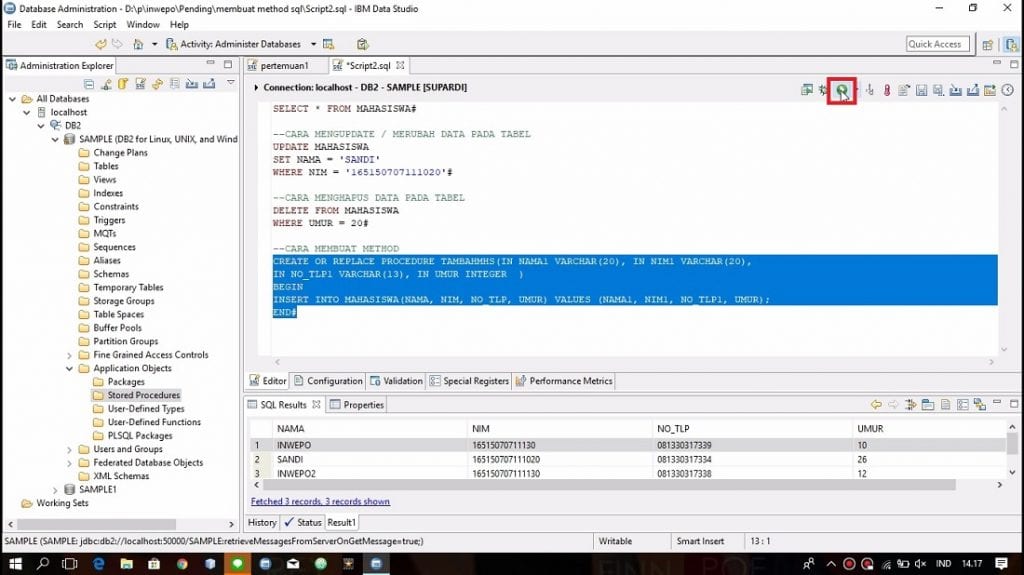
Task: Click in the Quick Access search field
Action: point(936,44)
